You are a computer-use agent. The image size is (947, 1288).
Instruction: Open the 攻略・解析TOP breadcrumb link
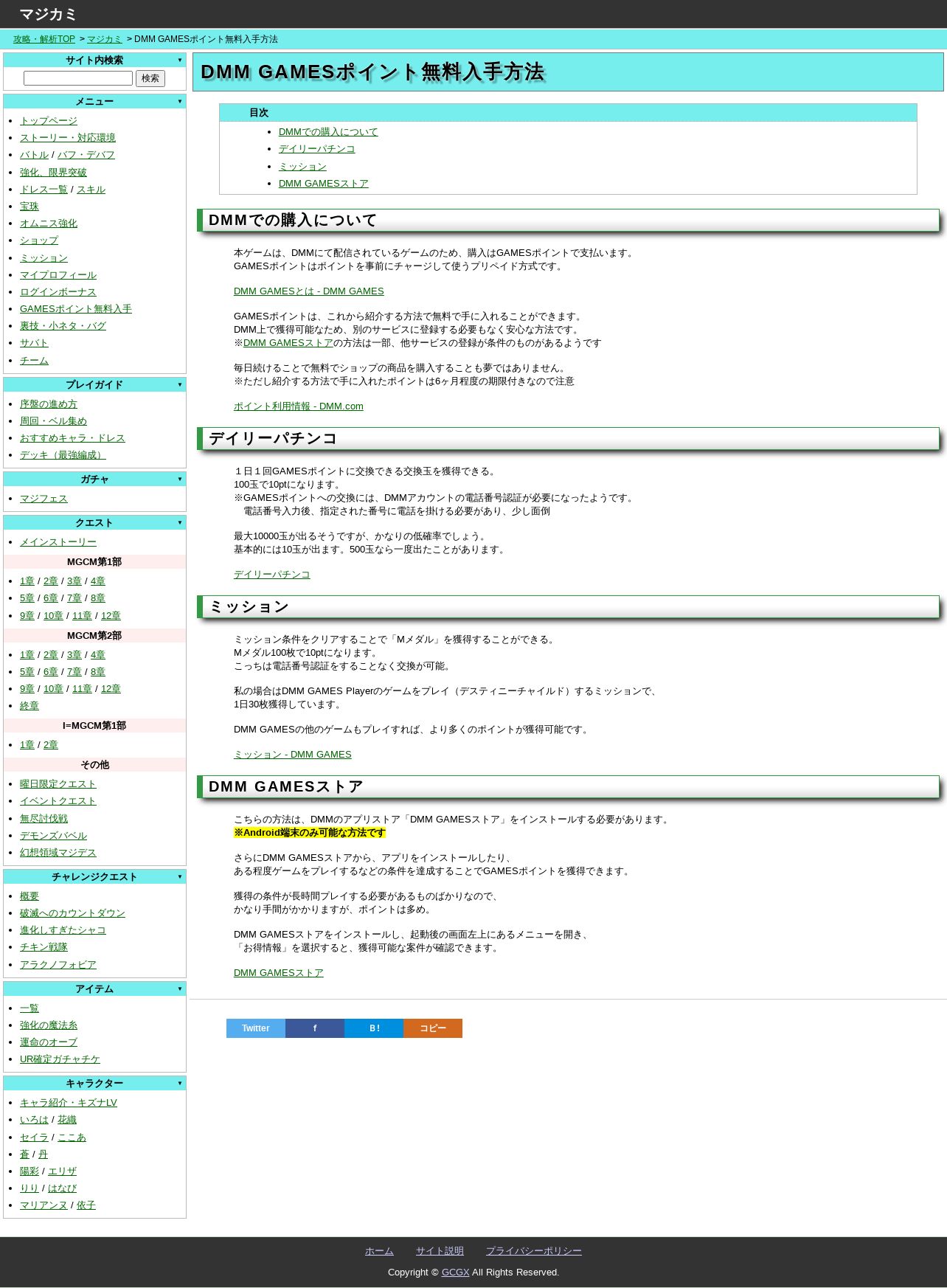pos(44,39)
